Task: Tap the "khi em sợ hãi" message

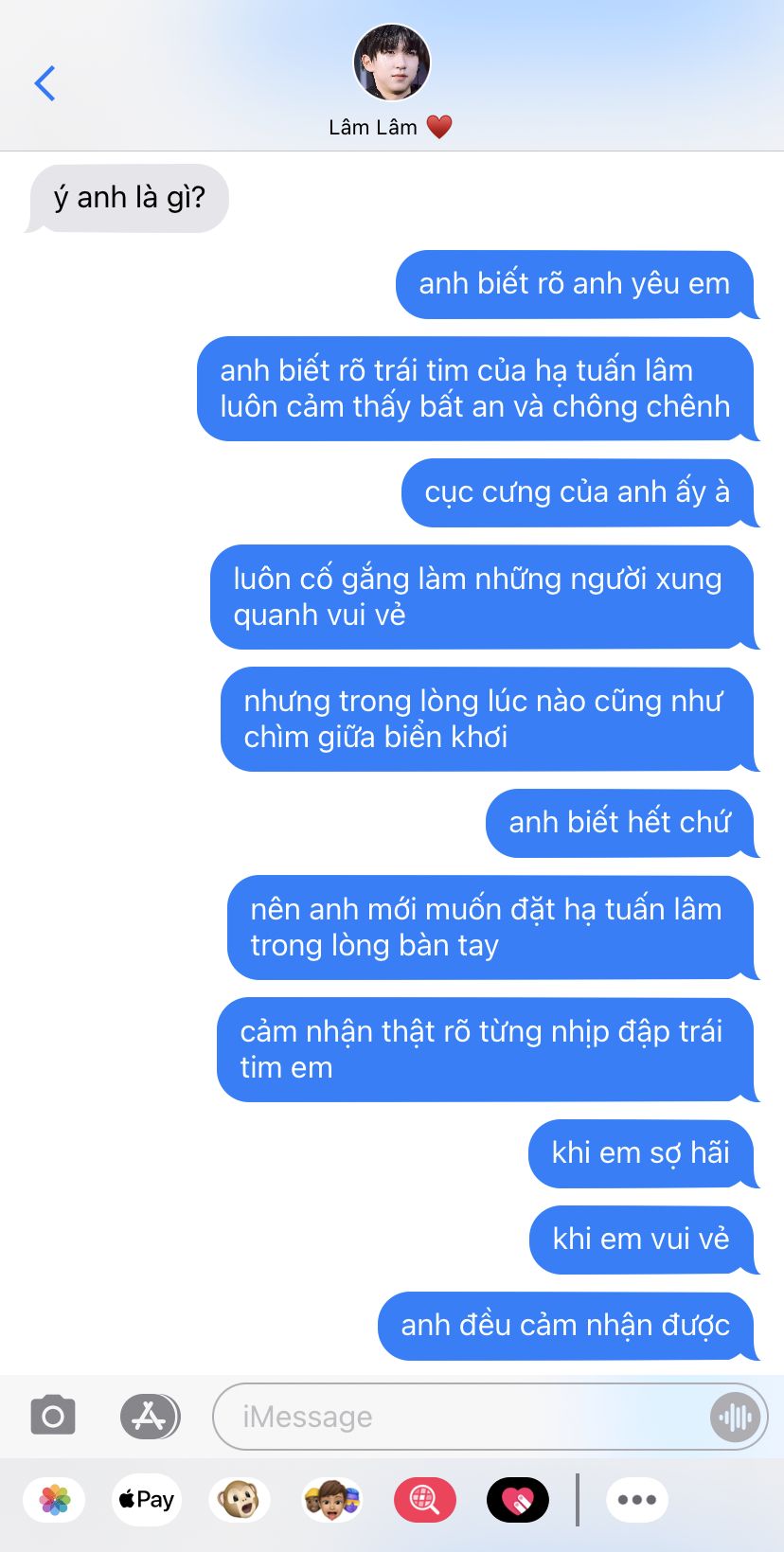Action: click(x=641, y=1153)
